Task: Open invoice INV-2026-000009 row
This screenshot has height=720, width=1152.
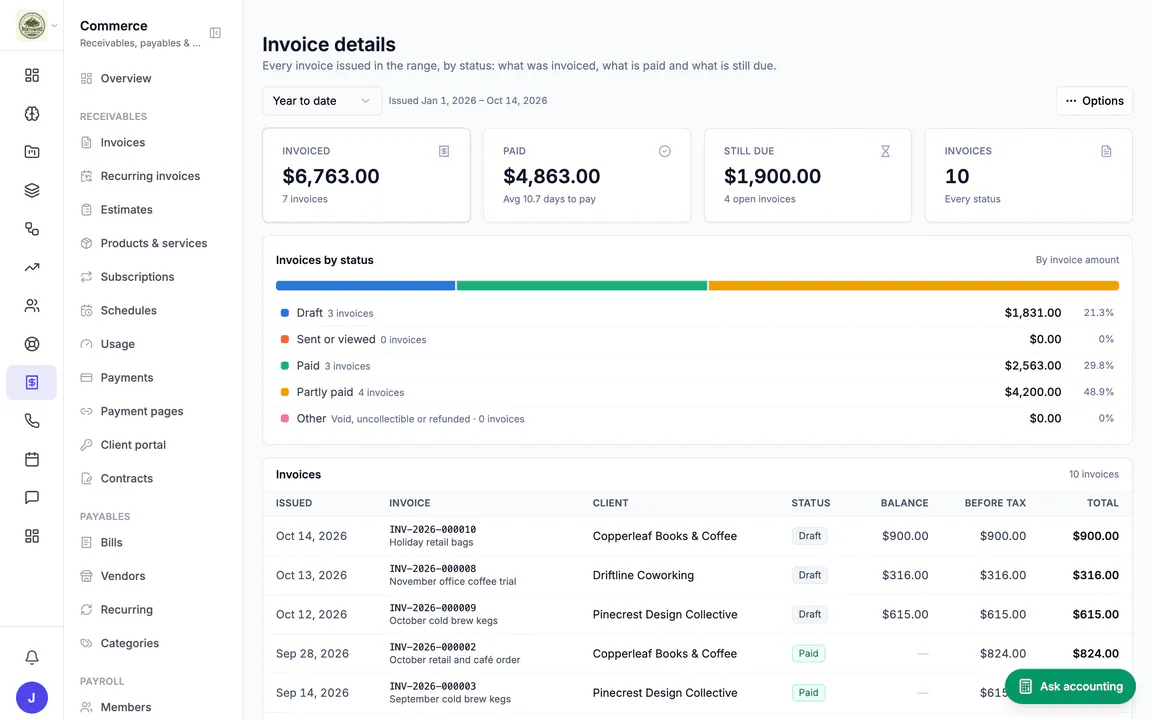Action: pos(697,614)
